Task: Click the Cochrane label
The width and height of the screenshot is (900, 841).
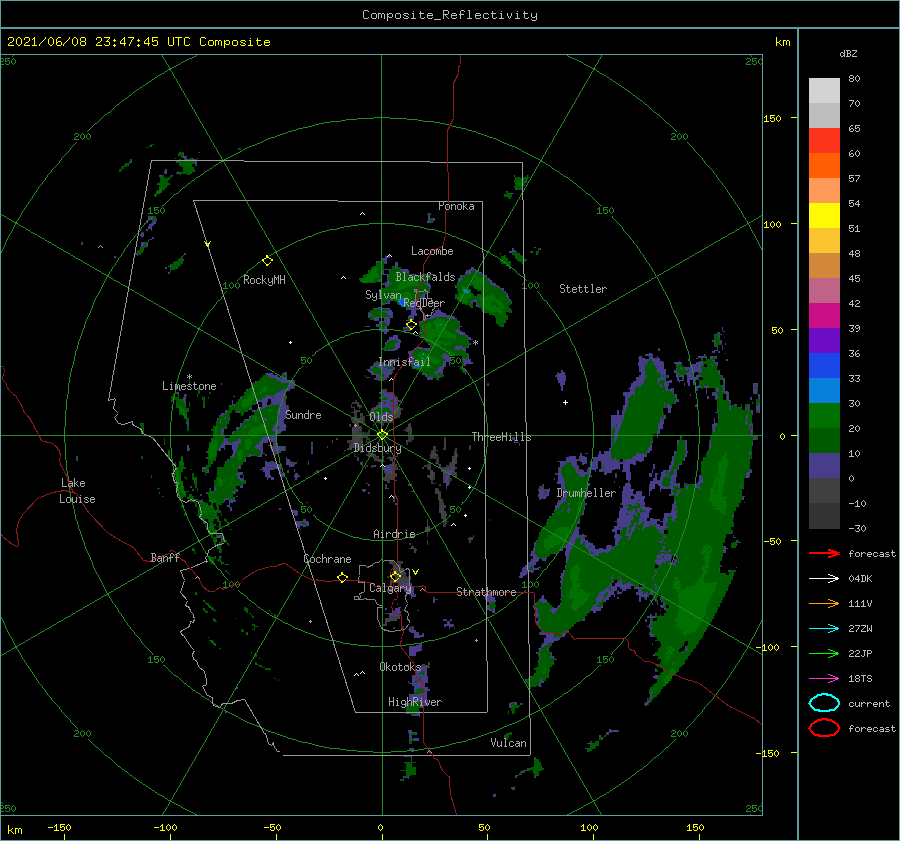Action: [x=327, y=559]
